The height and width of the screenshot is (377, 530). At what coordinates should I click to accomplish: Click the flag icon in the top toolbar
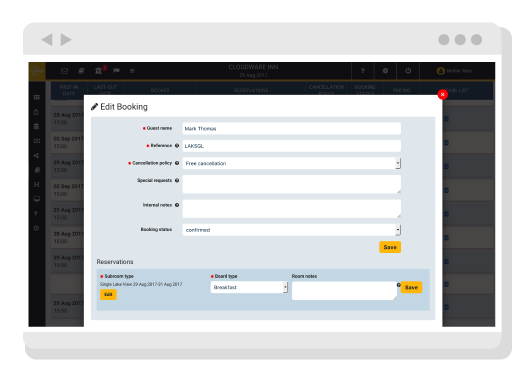(116, 71)
